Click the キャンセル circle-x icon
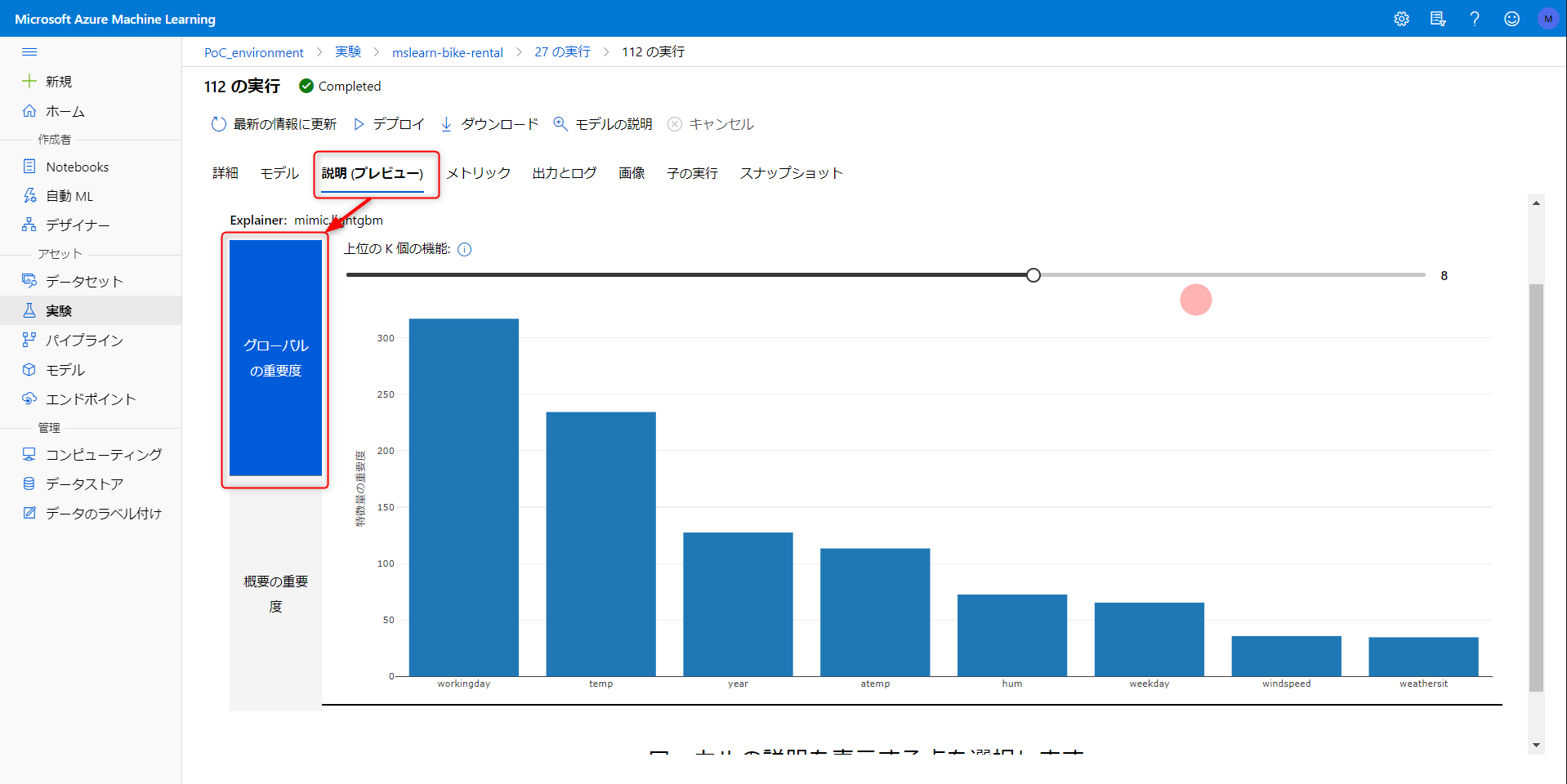Screen dimensions: 1567x784 tap(675, 124)
